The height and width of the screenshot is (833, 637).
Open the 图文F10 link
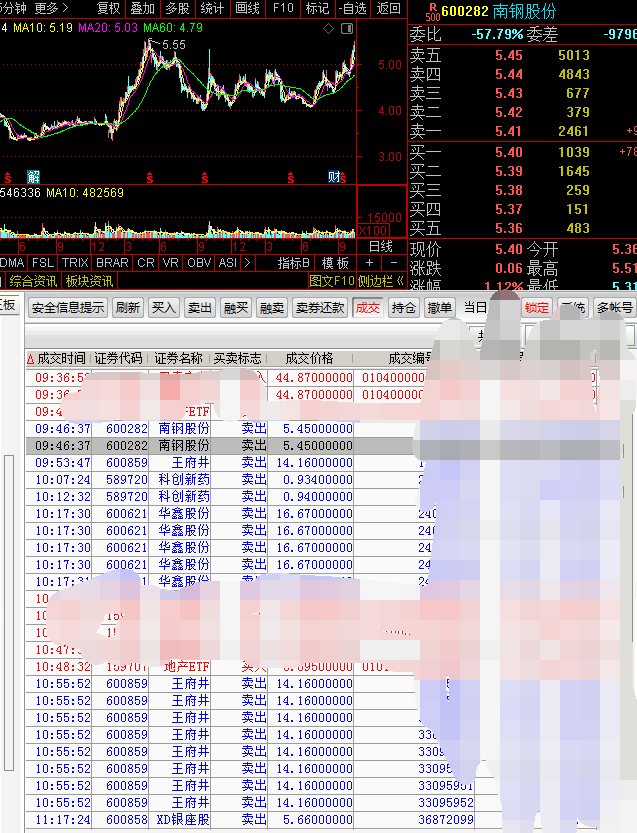[331, 281]
